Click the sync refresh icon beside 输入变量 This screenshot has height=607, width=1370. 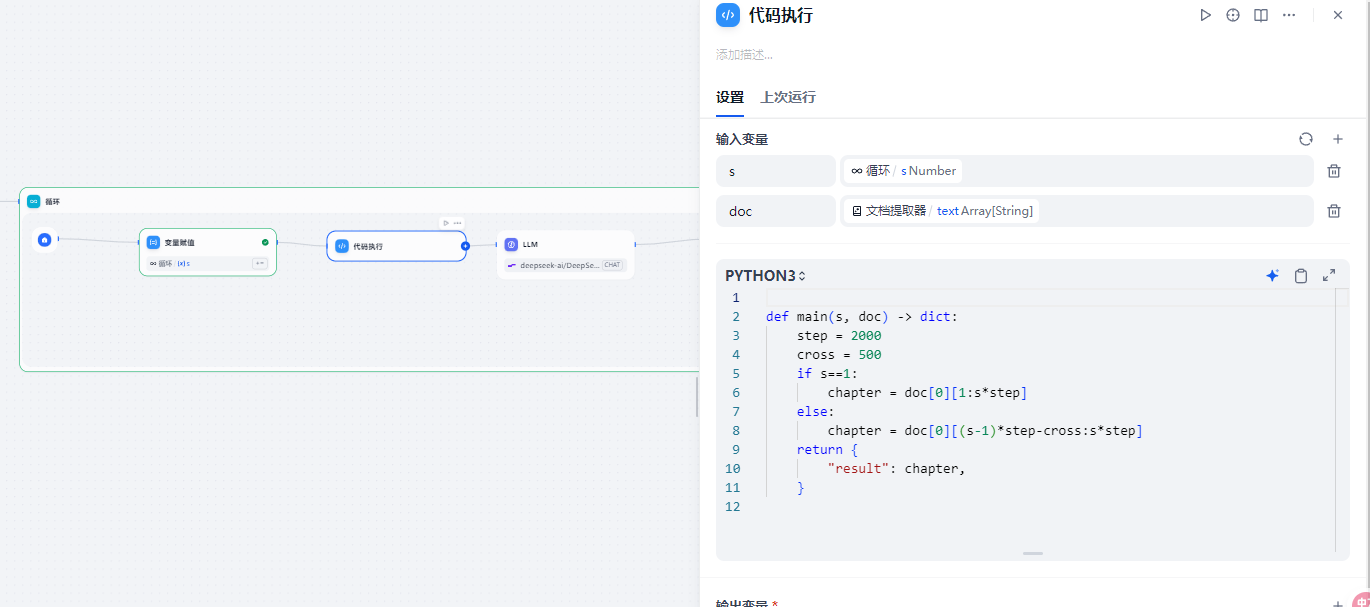pos(1305,139)
